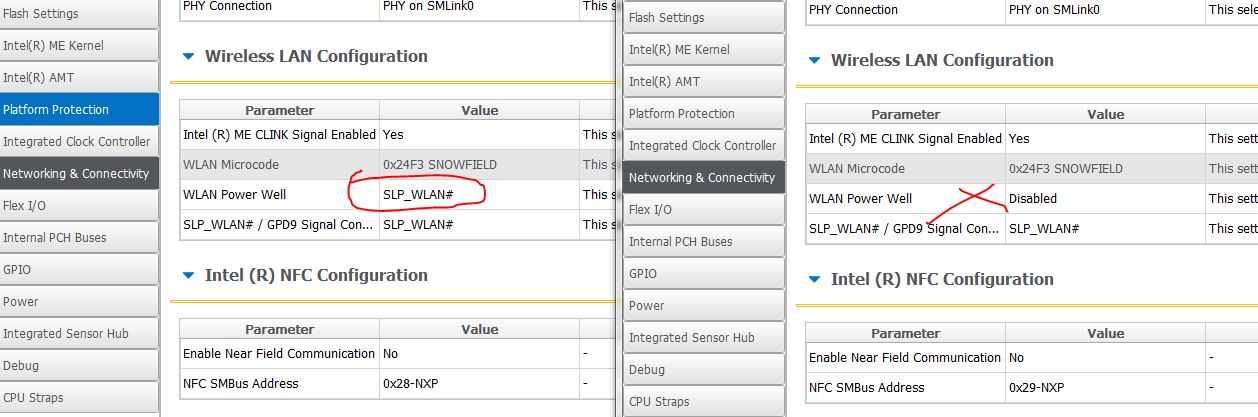Select Intel (R) ME CLINK Signal label, right window
Image resolution: width=1258 pixels, height=417 pixels.
(905, 138)
